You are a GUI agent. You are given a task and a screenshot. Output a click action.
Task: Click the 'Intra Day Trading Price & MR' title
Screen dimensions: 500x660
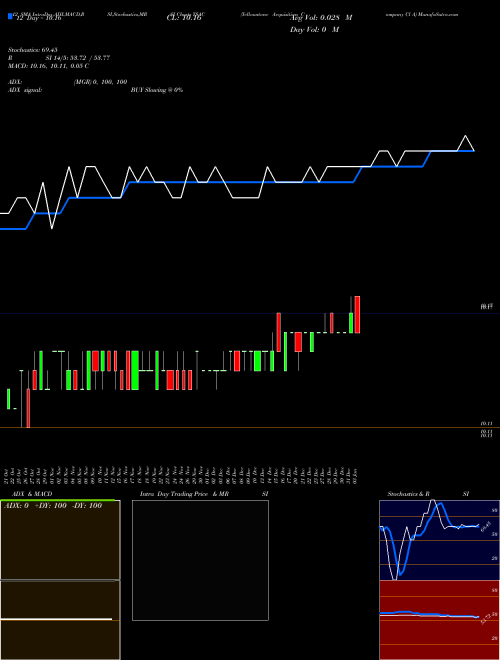(x=184, y=494)
